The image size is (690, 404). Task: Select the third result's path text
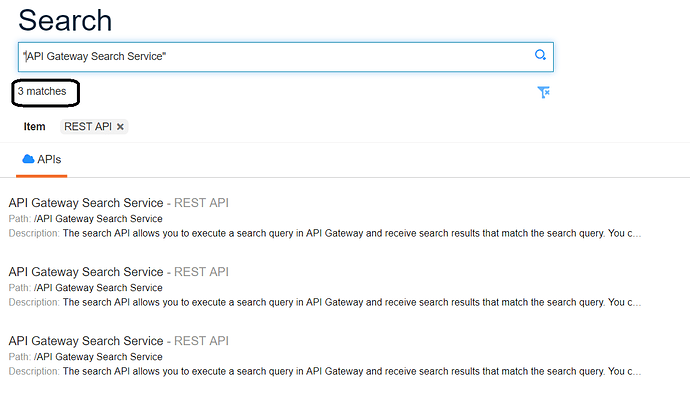(x=98, y=357)
